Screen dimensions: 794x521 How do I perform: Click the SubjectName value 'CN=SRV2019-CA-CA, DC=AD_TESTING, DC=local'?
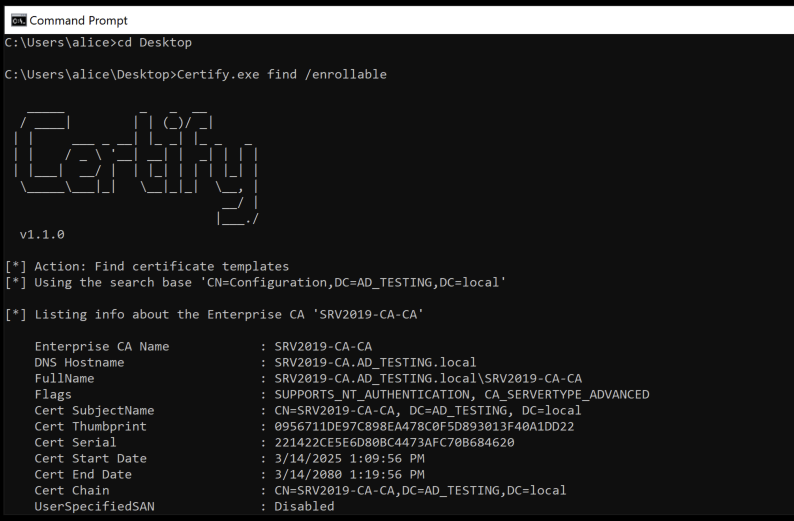click(x=428, y=411)
